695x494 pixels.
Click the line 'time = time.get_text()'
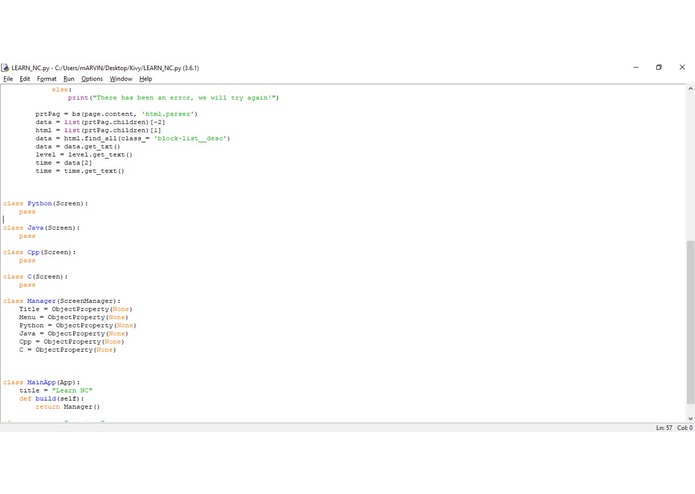(x=80, y=171)
